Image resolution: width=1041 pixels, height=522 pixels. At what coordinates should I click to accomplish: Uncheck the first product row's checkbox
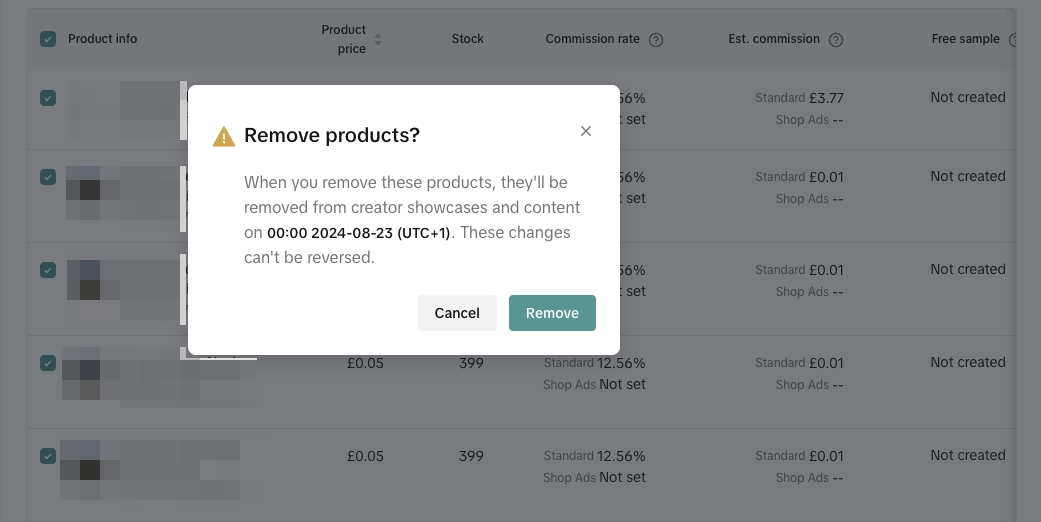click(48, 98)
